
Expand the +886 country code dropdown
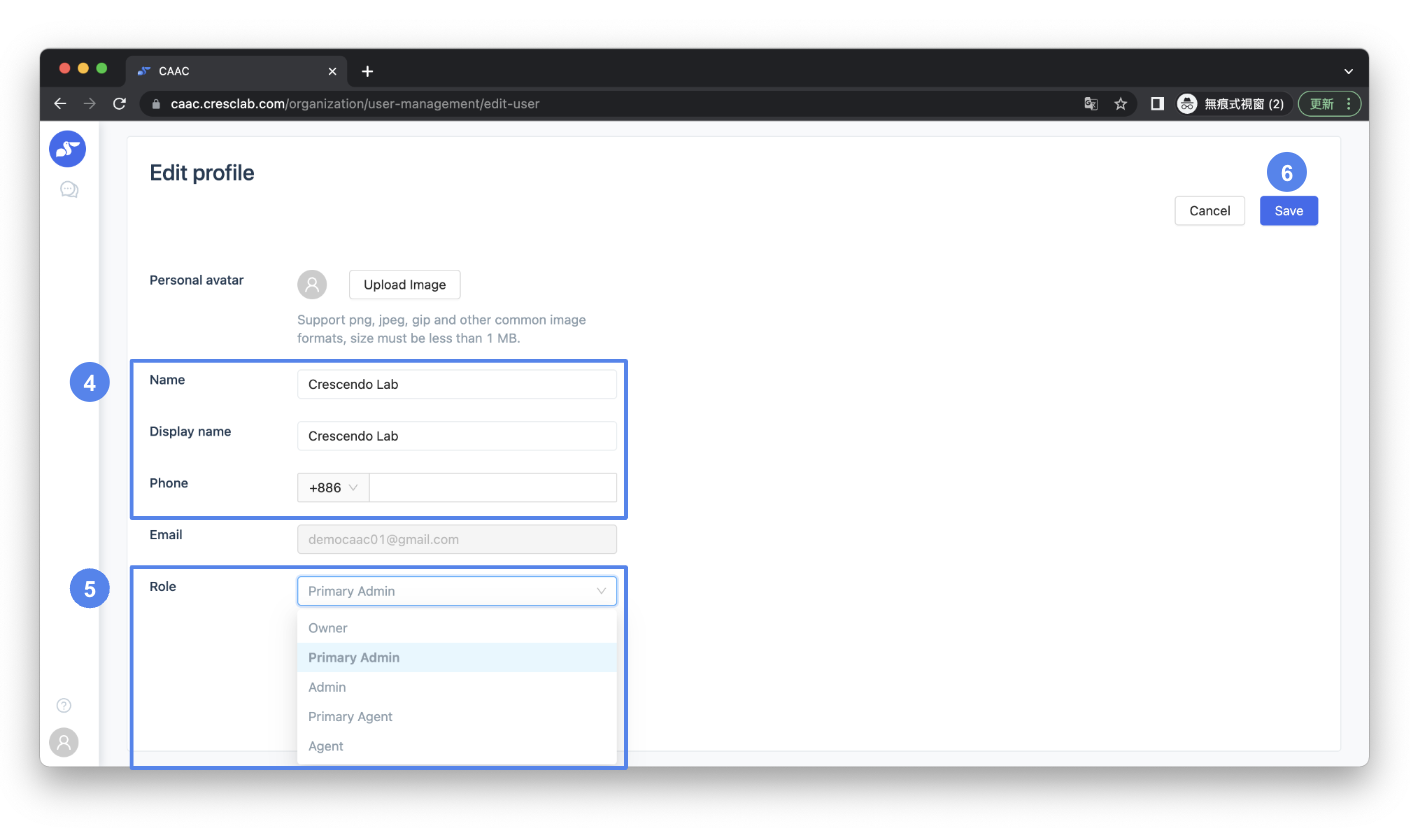click(333, 488)
